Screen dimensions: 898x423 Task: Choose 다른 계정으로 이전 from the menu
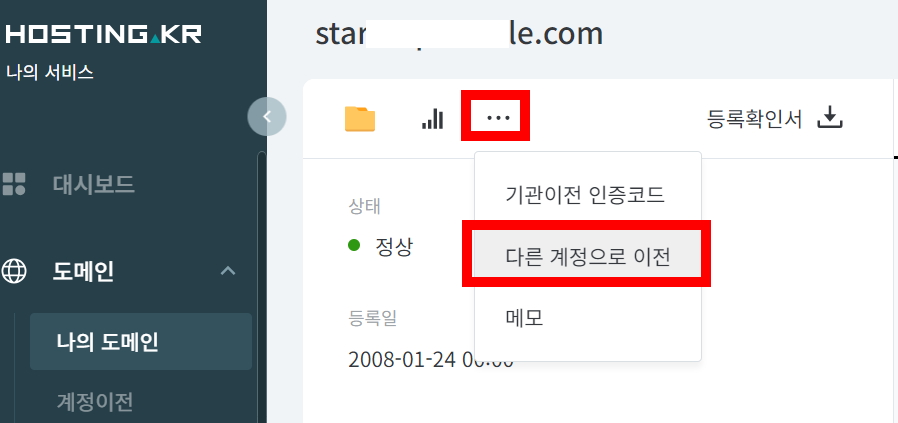click(588, 255)
